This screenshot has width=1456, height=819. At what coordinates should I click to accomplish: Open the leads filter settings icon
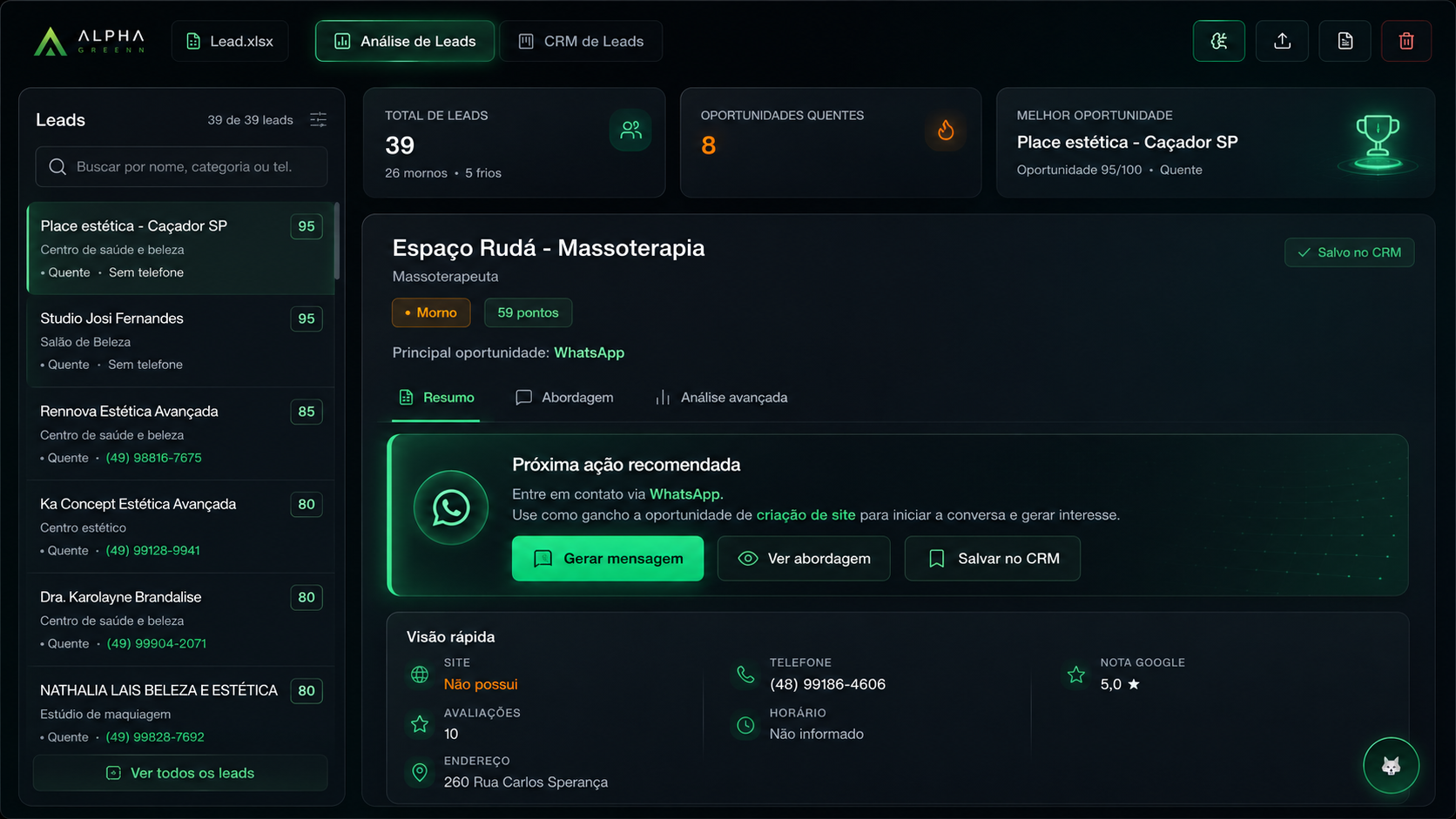[x=319, y=120]
